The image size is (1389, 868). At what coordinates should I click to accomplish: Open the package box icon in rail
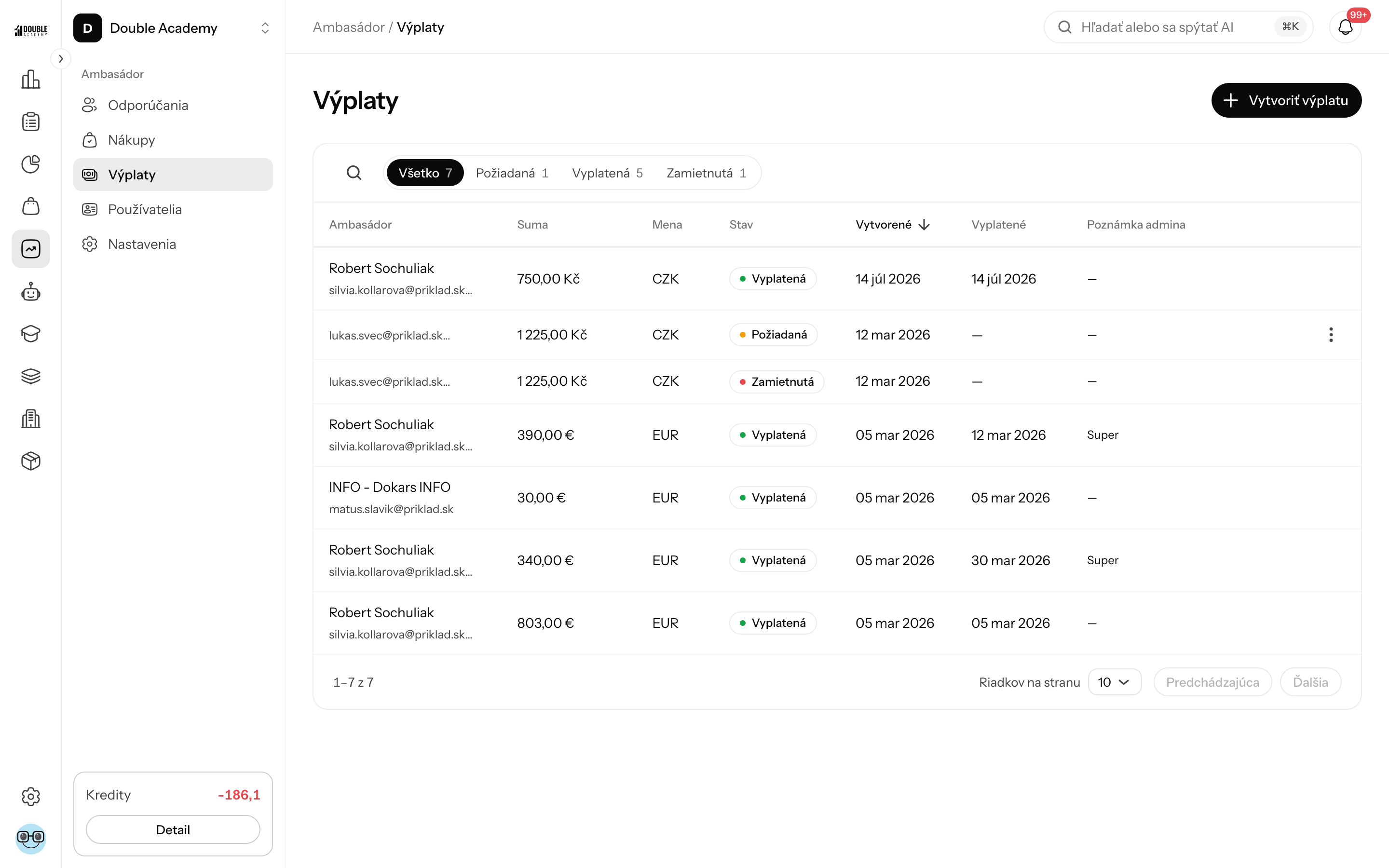(30, 461)
